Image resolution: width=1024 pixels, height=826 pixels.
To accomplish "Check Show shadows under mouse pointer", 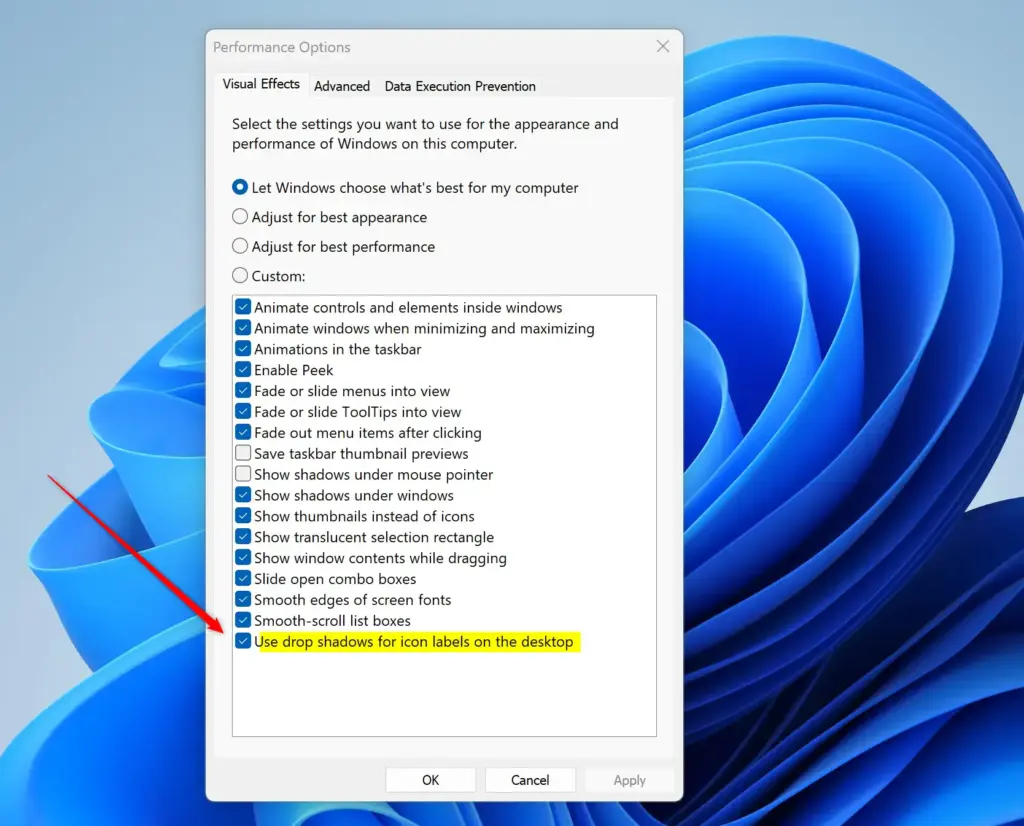I will 243,474.
